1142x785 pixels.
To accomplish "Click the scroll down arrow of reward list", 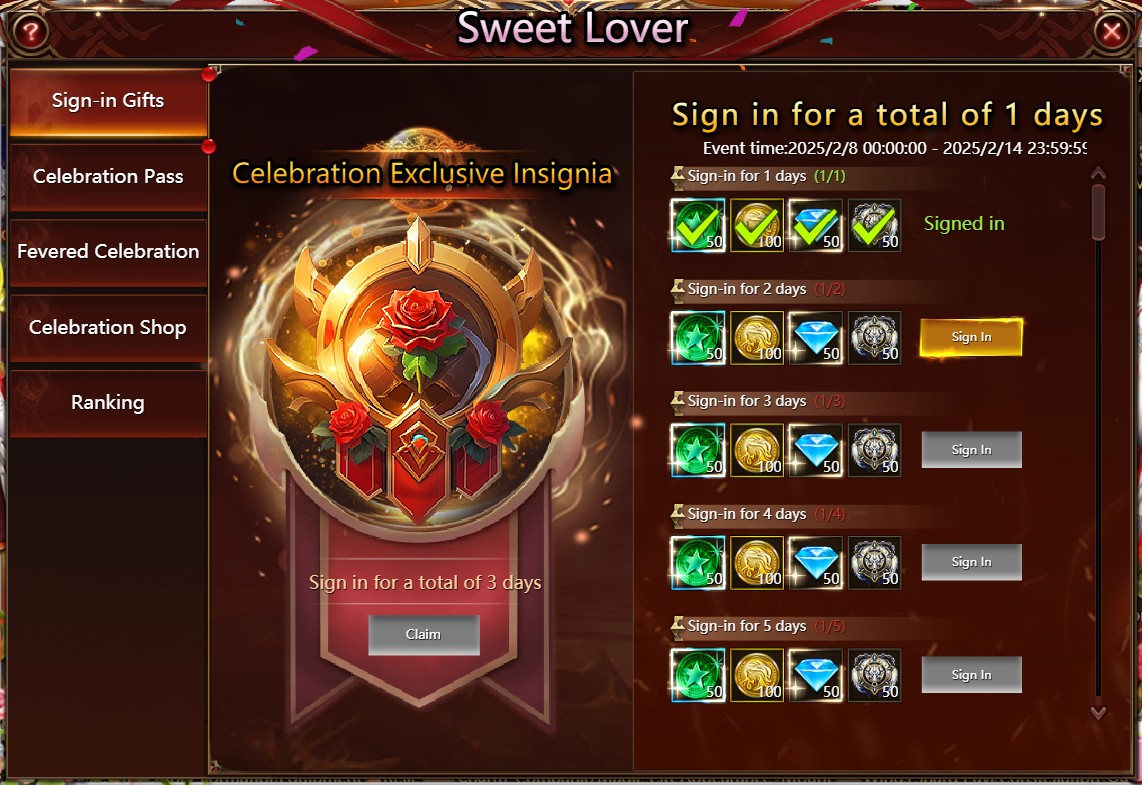I will pos(1098,713).
